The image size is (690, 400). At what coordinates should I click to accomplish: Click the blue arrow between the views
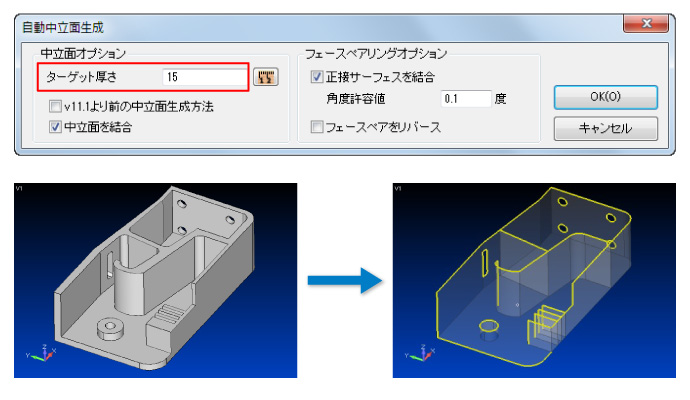(345, 280)
